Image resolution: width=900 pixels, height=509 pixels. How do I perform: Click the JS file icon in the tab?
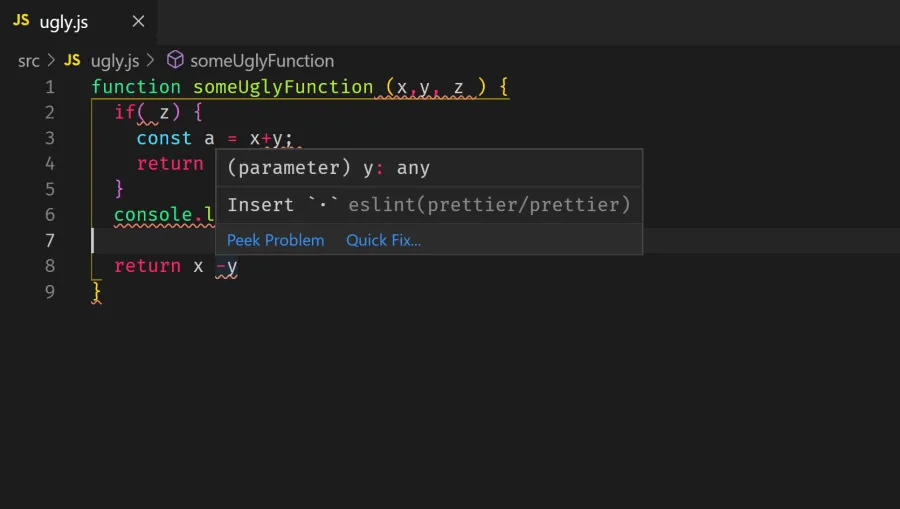pyautogui.click(x=21, y=21)
